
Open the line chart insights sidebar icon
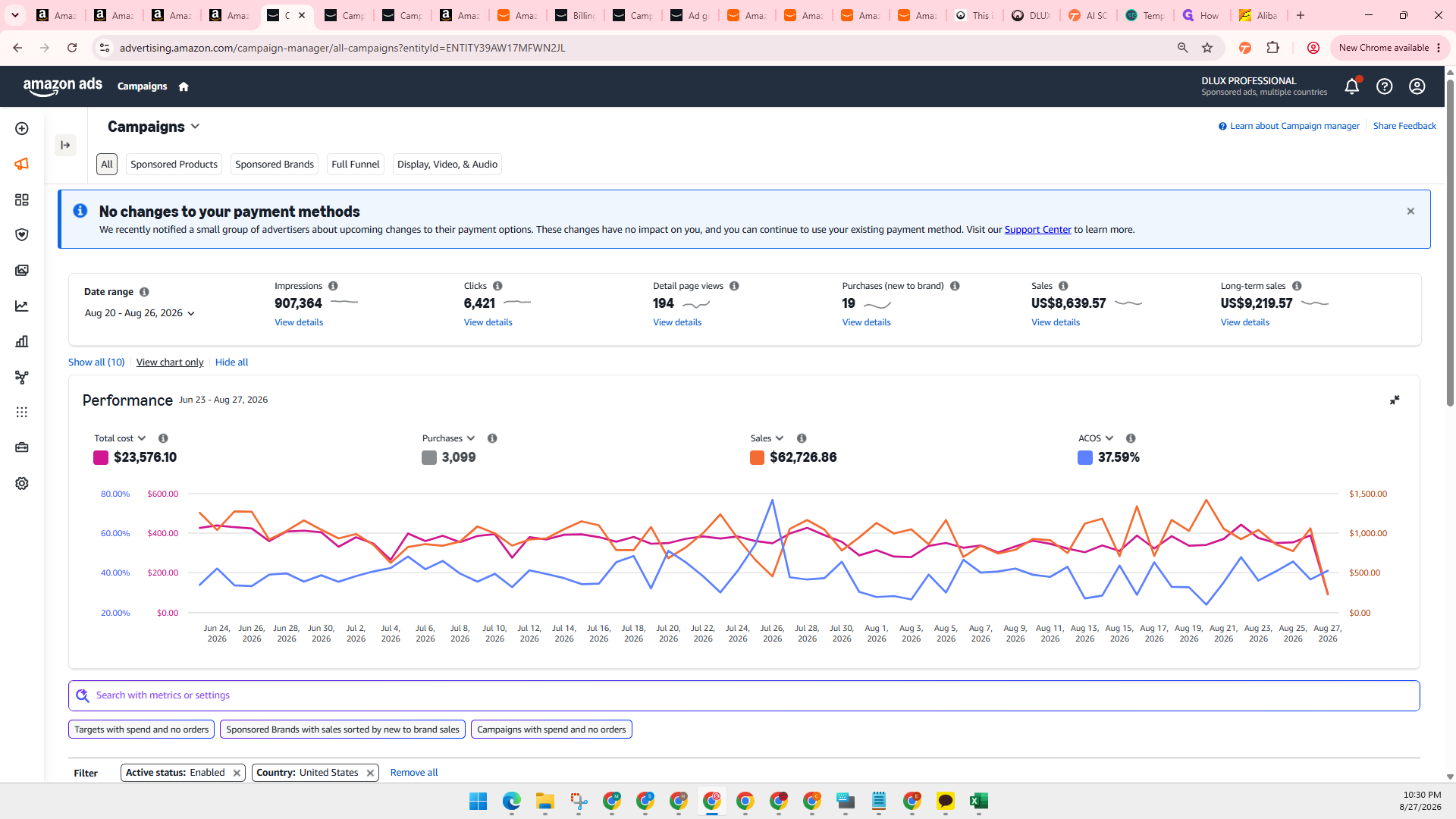click(22, 306)
